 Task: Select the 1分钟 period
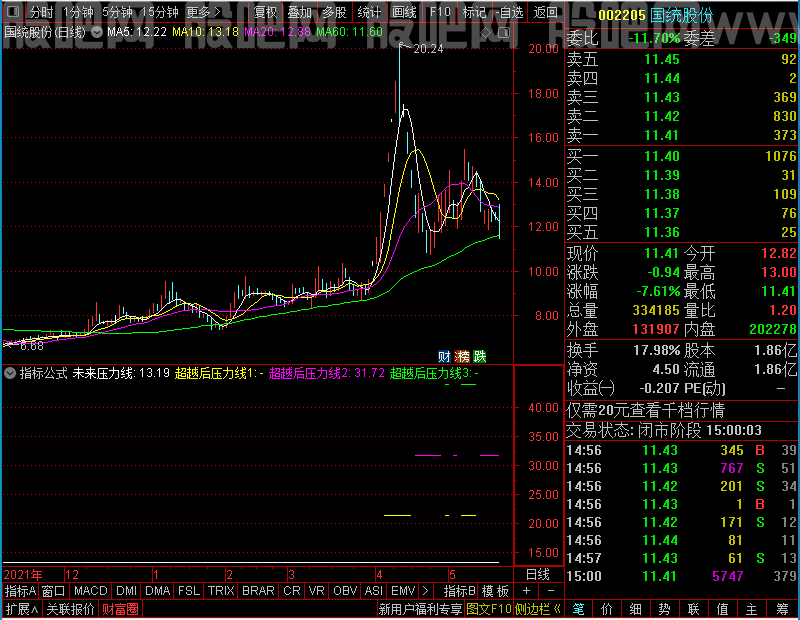point(78,12)
